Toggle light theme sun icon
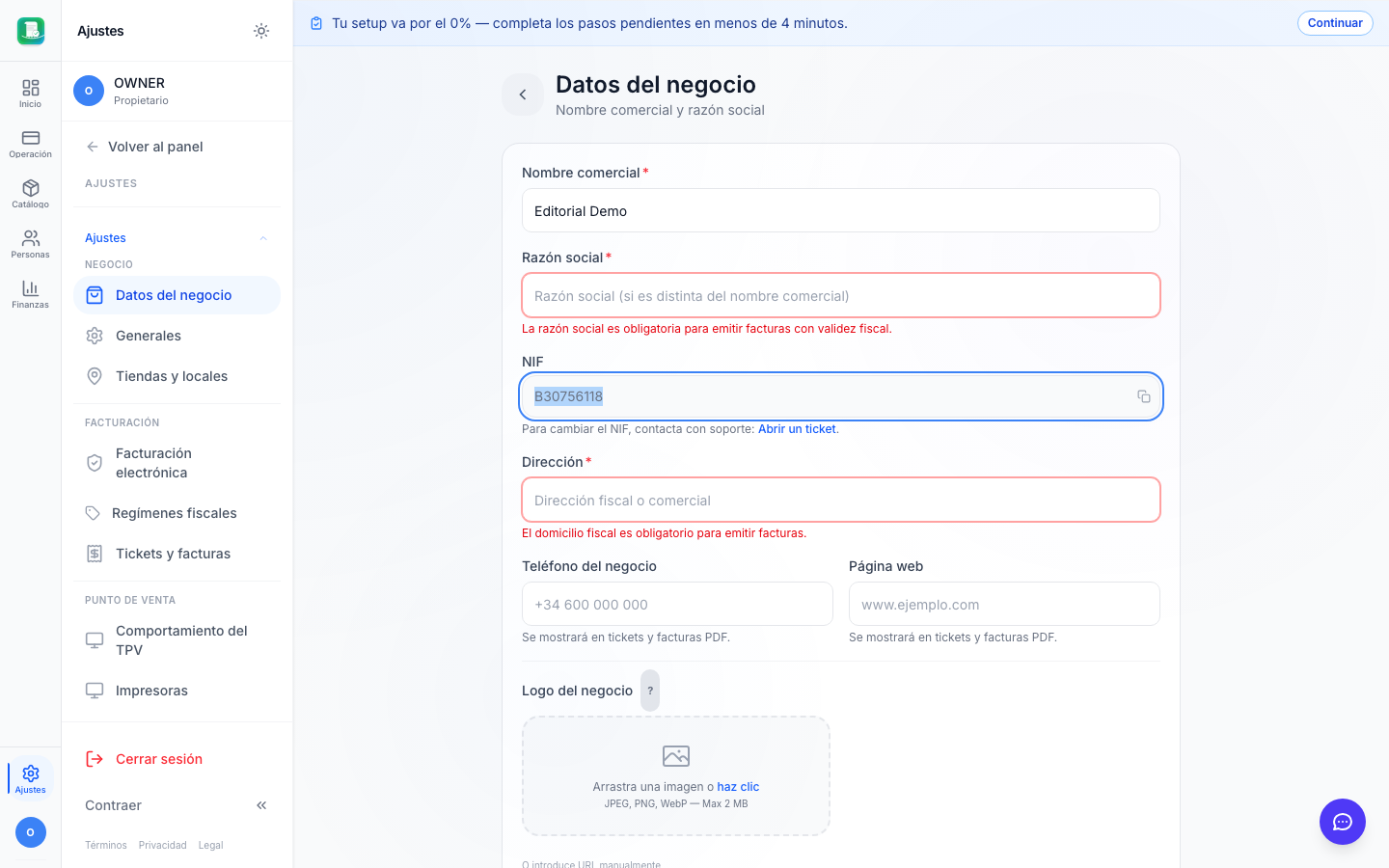Screen dimensions: 1389x868 261,31
